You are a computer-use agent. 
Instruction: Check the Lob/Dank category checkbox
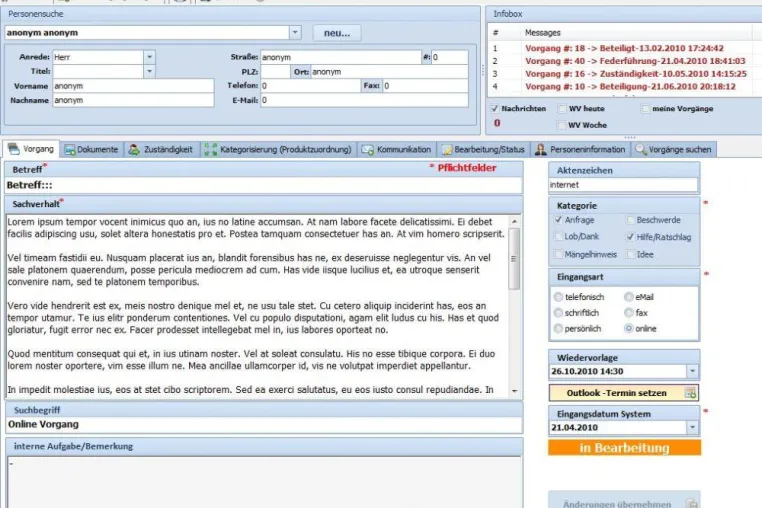pyautogui.click(x=558, y=236)
